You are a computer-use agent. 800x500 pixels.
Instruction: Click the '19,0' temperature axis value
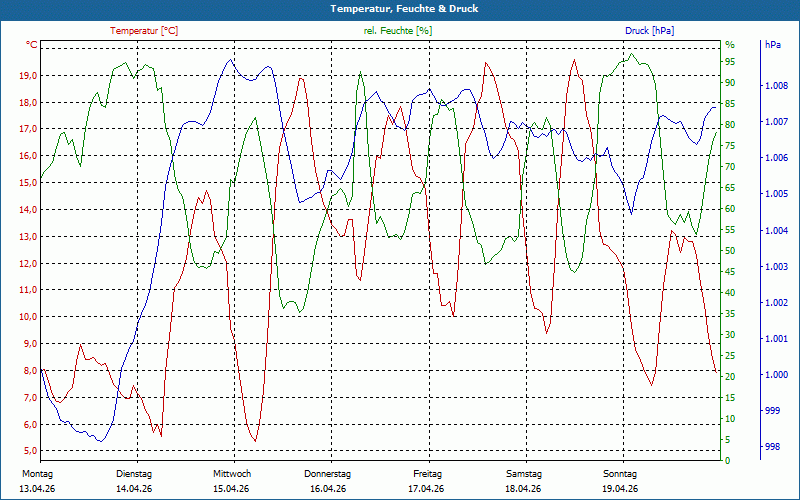click(x=28, y=76)
